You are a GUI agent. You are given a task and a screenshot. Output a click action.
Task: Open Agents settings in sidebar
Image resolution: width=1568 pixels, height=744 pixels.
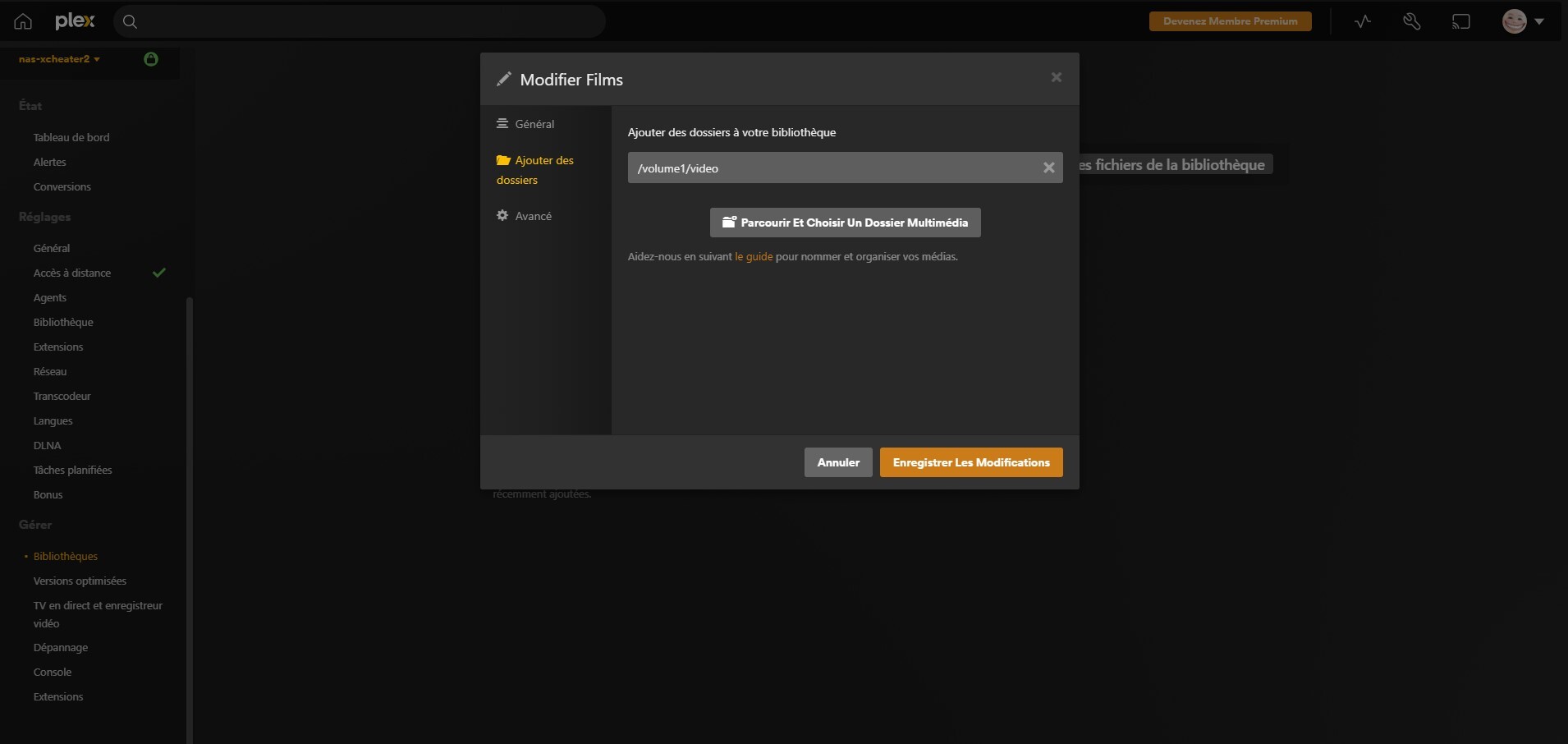click(x=50, y=297)
